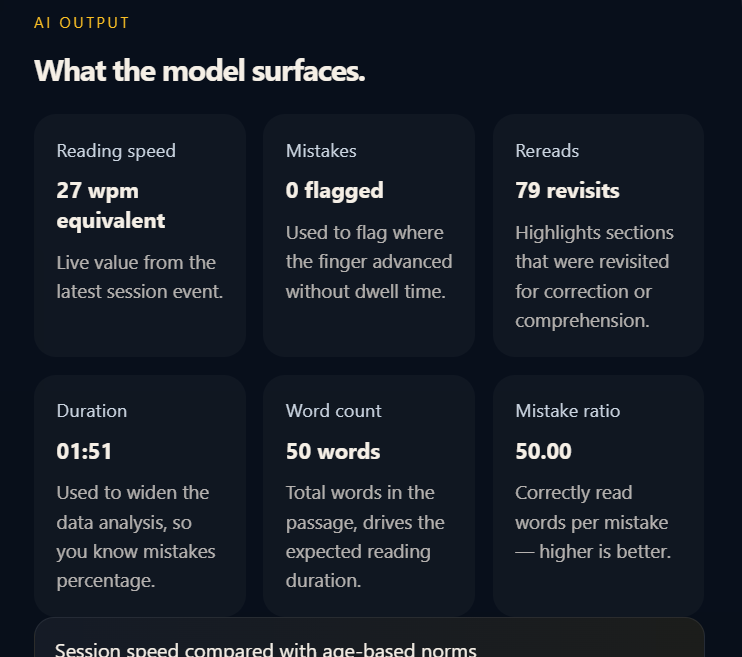Click the 50.00 mistake ratio value

pyautogui.click(x=543, y=451)
